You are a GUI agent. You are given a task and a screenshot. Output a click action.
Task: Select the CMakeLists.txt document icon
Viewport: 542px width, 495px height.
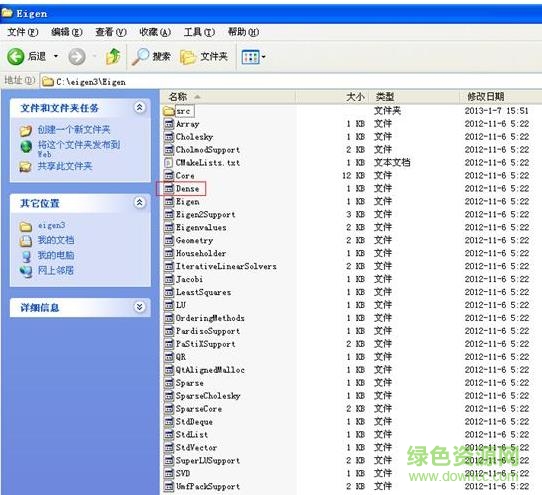(169, 162)
